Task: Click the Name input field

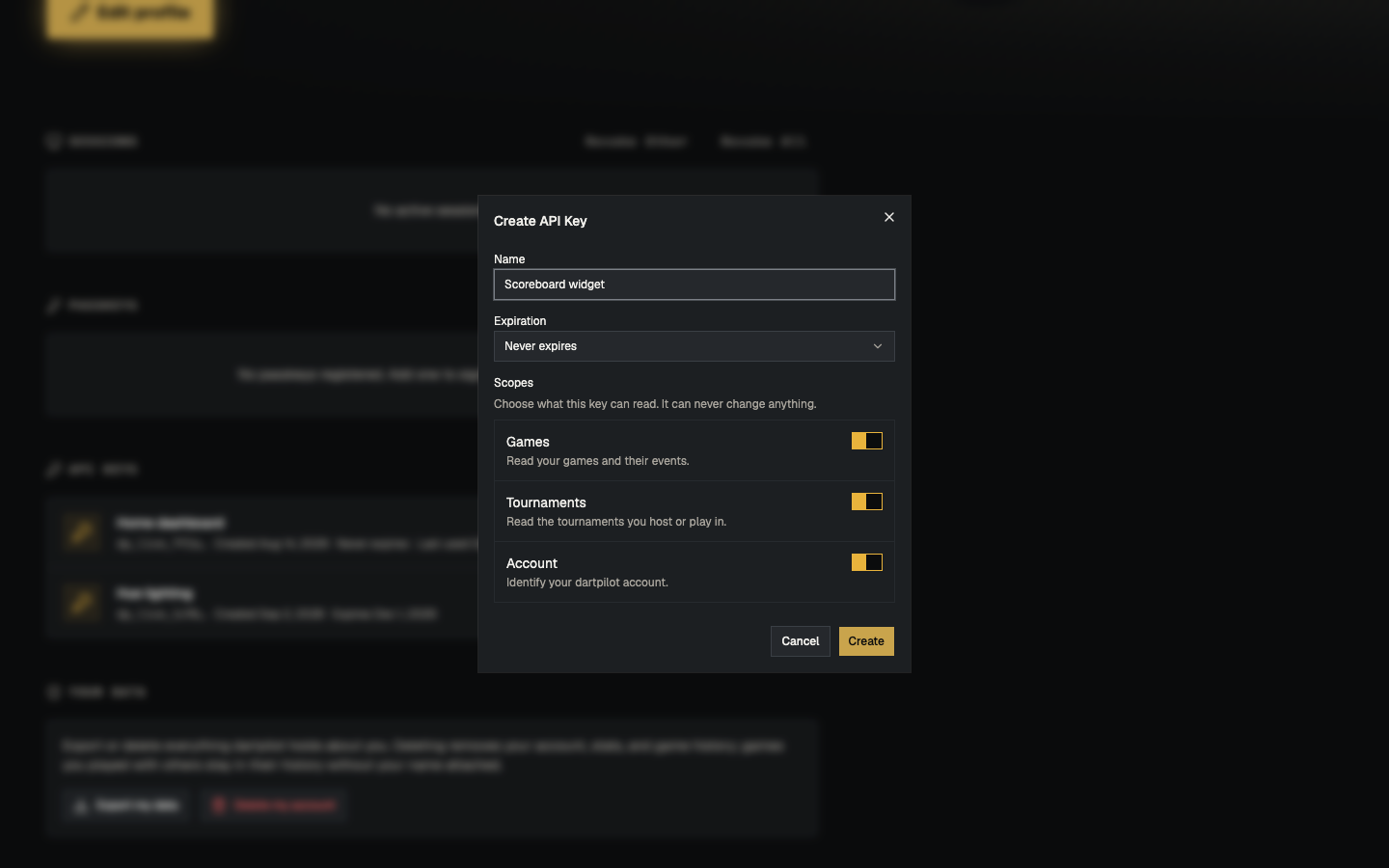Action: click(x=694, y=285)
